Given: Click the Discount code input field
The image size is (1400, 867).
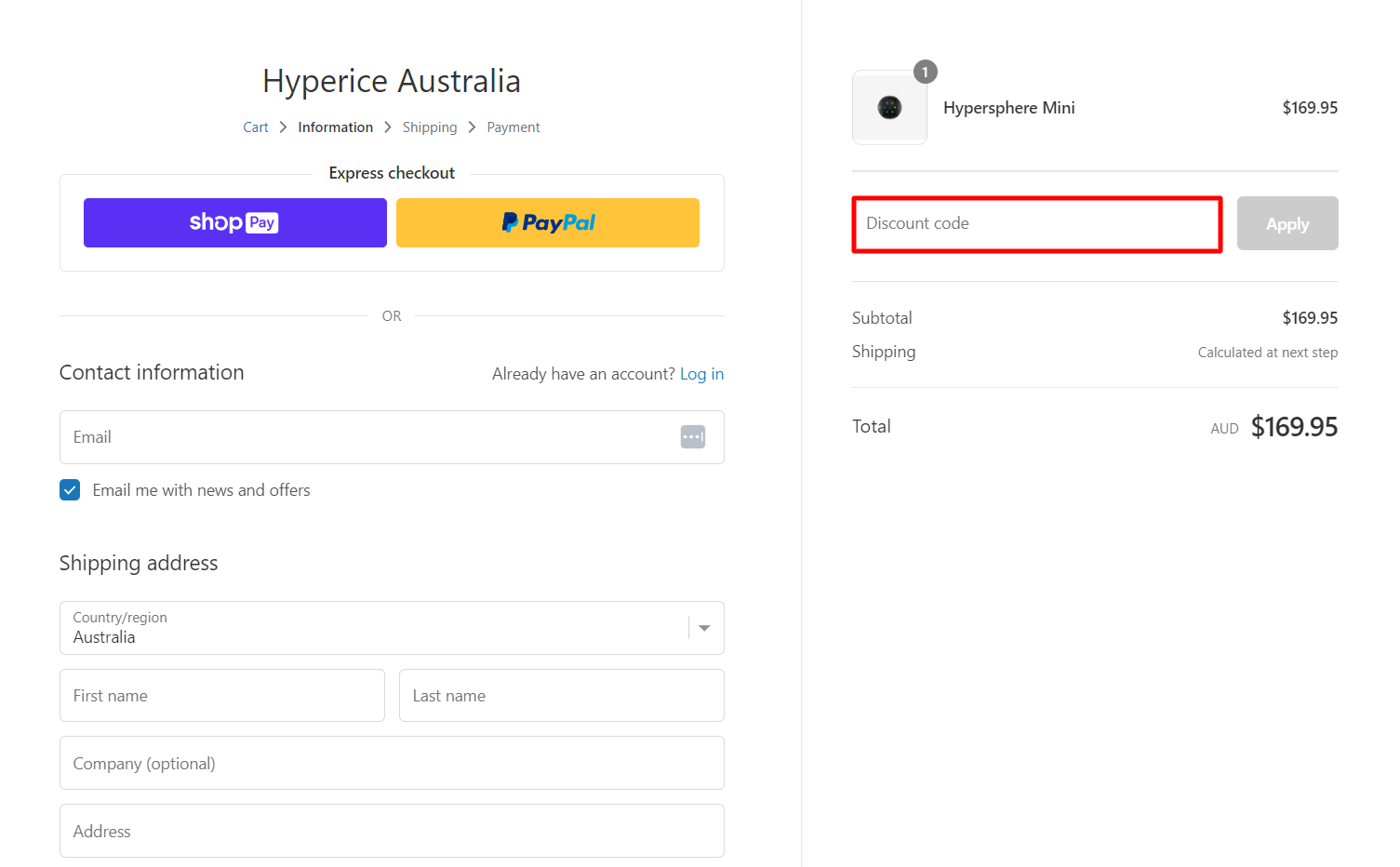Looking at the screenshot, I should pyautogui.click(x=1036, y=224).
